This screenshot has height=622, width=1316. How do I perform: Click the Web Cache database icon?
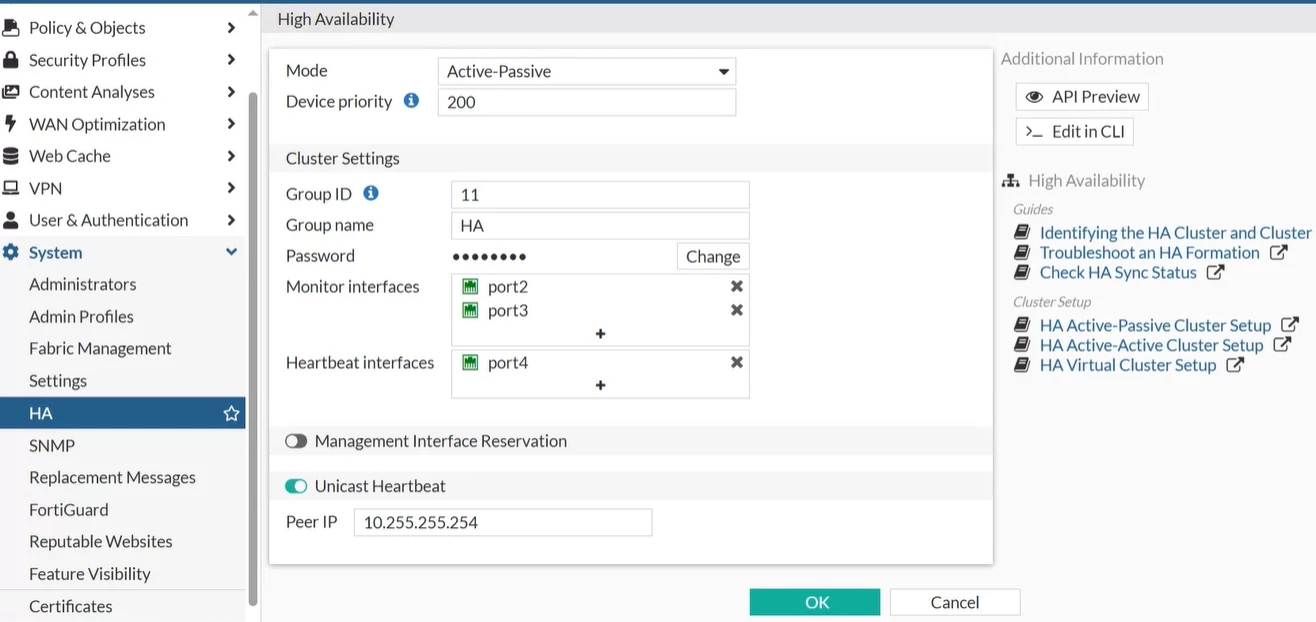pyautogui.click(x=11, y=156)
